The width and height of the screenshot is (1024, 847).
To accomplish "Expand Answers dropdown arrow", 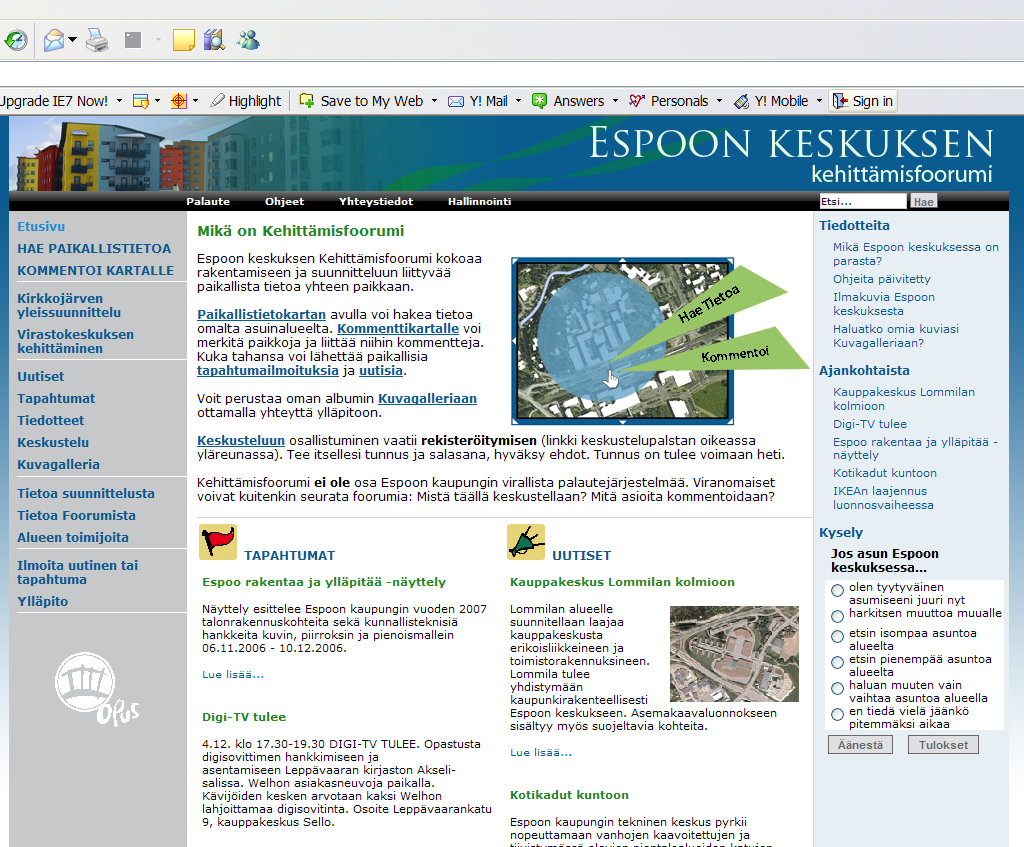I will (x=615, y=101).
